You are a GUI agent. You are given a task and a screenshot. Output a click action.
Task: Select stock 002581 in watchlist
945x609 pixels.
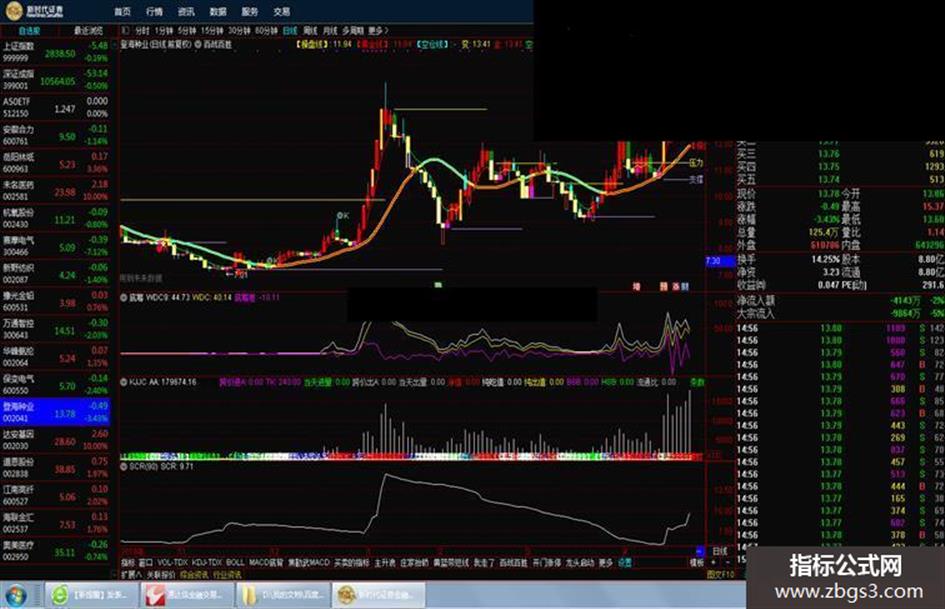point(55,191)
